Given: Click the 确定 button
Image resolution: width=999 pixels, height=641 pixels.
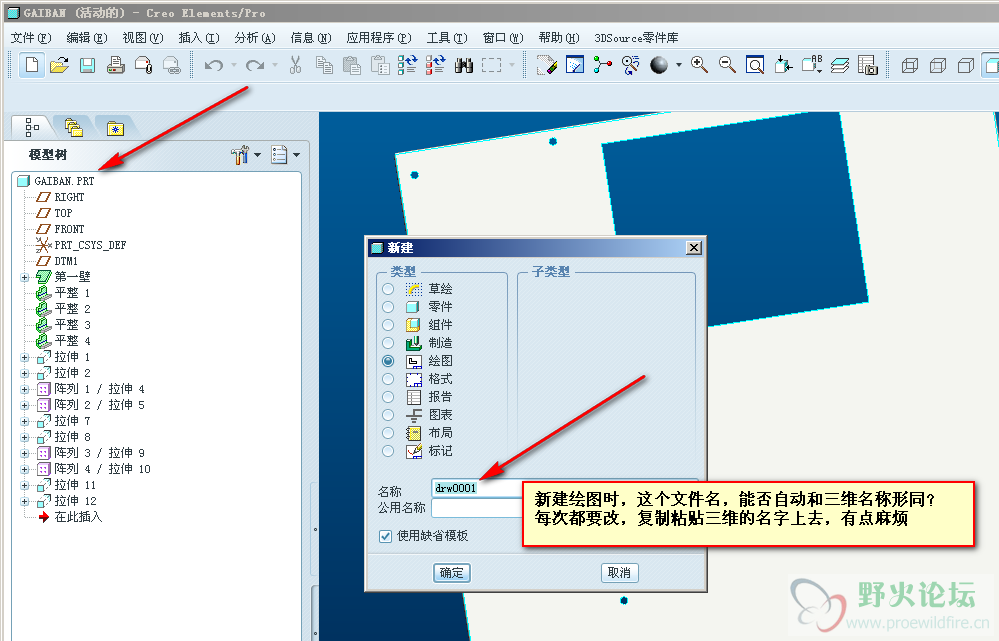Looking at the screenshot, I should [452, 573].
